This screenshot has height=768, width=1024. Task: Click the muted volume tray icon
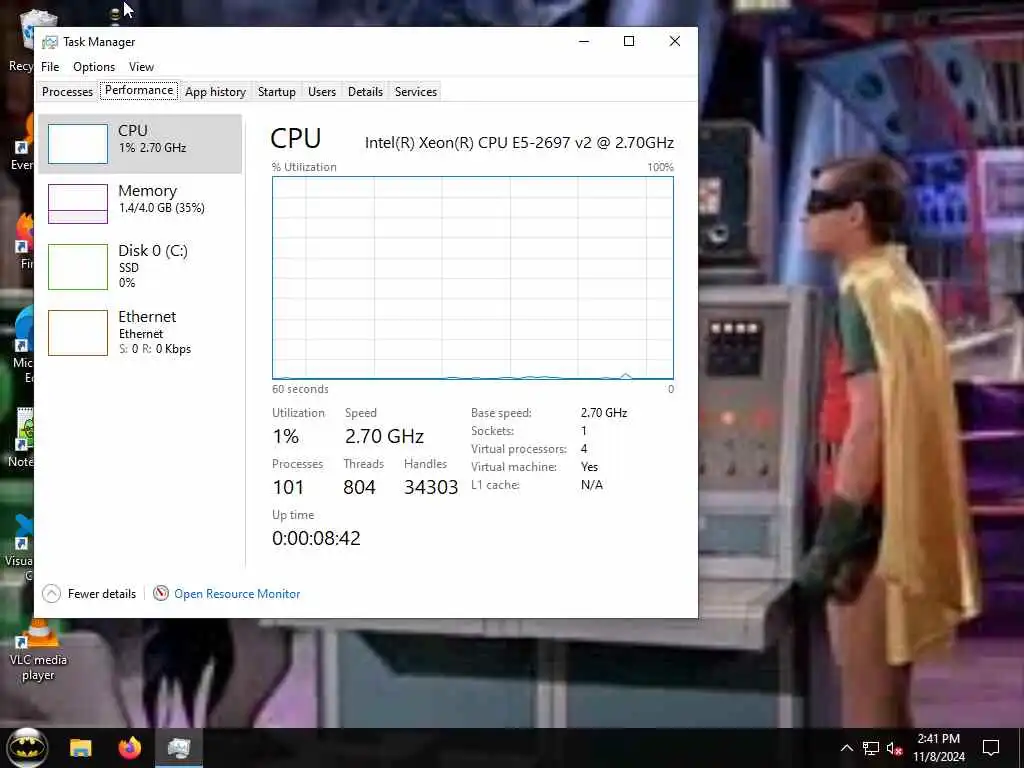pyautogui.click(x=895, y=748)
